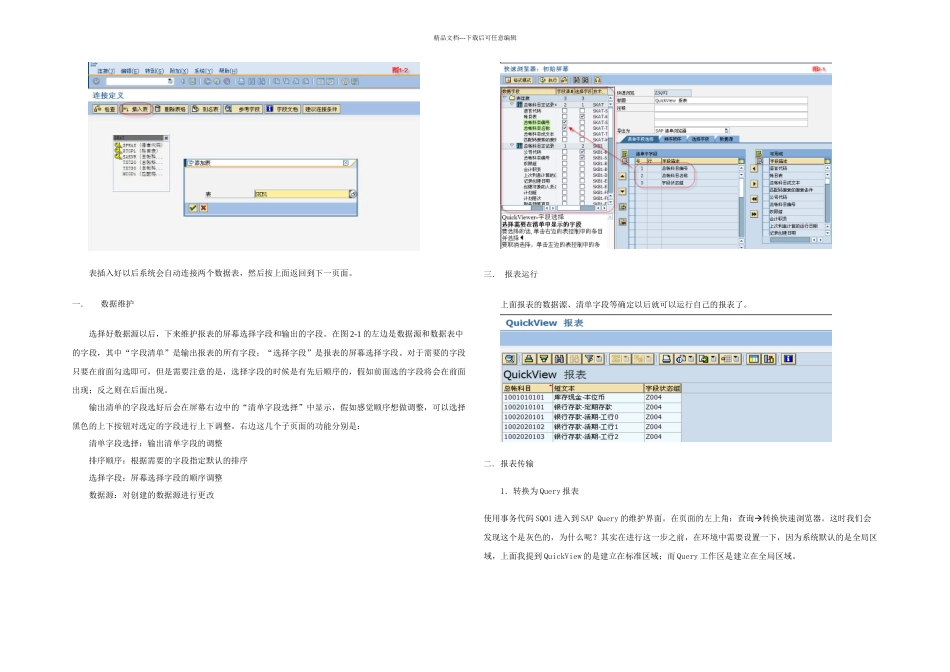Click the single right arrow to remove field
The height and width of the screenshot is (672, 950).
pyautogui.click(x=754, y=184)
